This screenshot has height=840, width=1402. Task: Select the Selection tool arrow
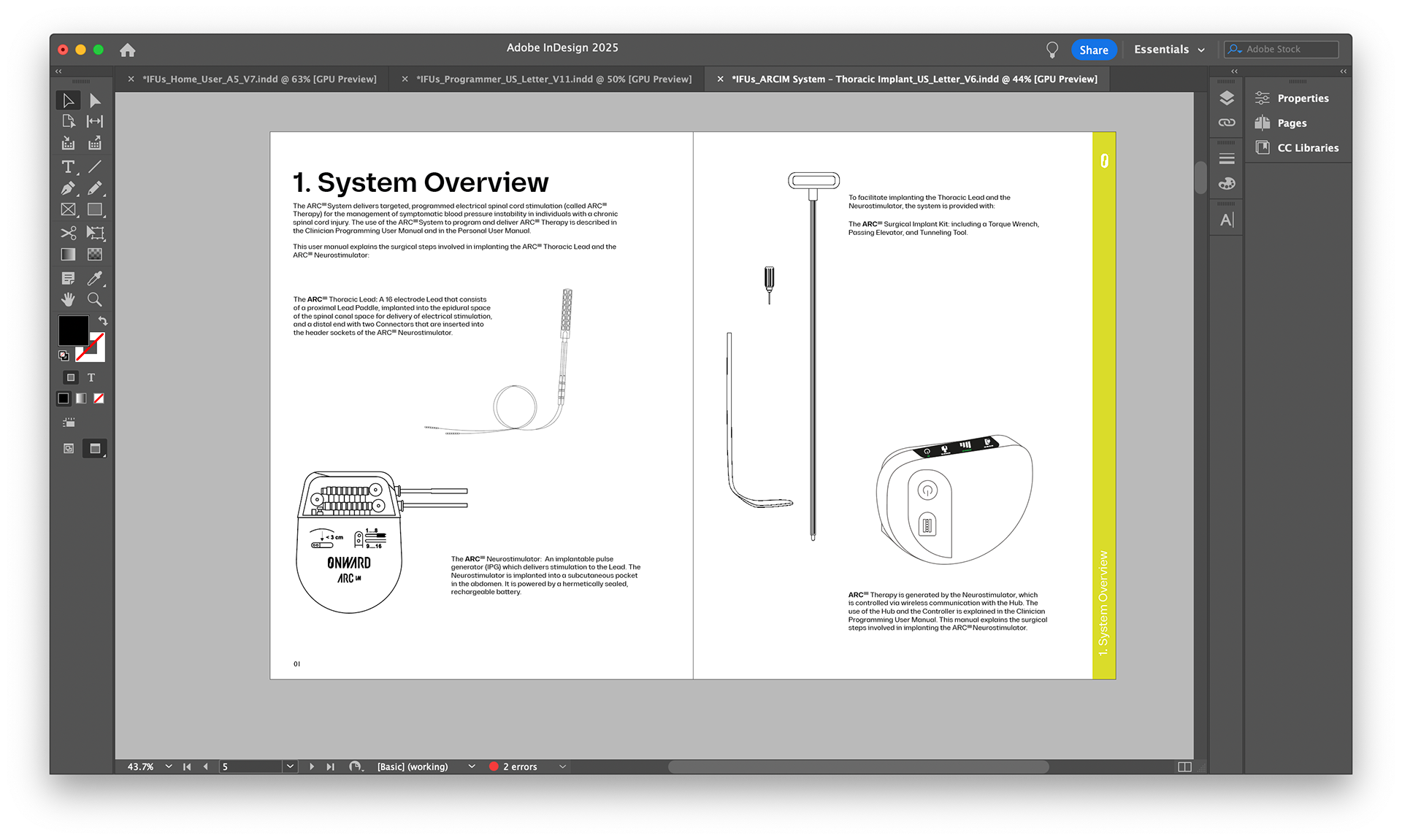[68, 100]
